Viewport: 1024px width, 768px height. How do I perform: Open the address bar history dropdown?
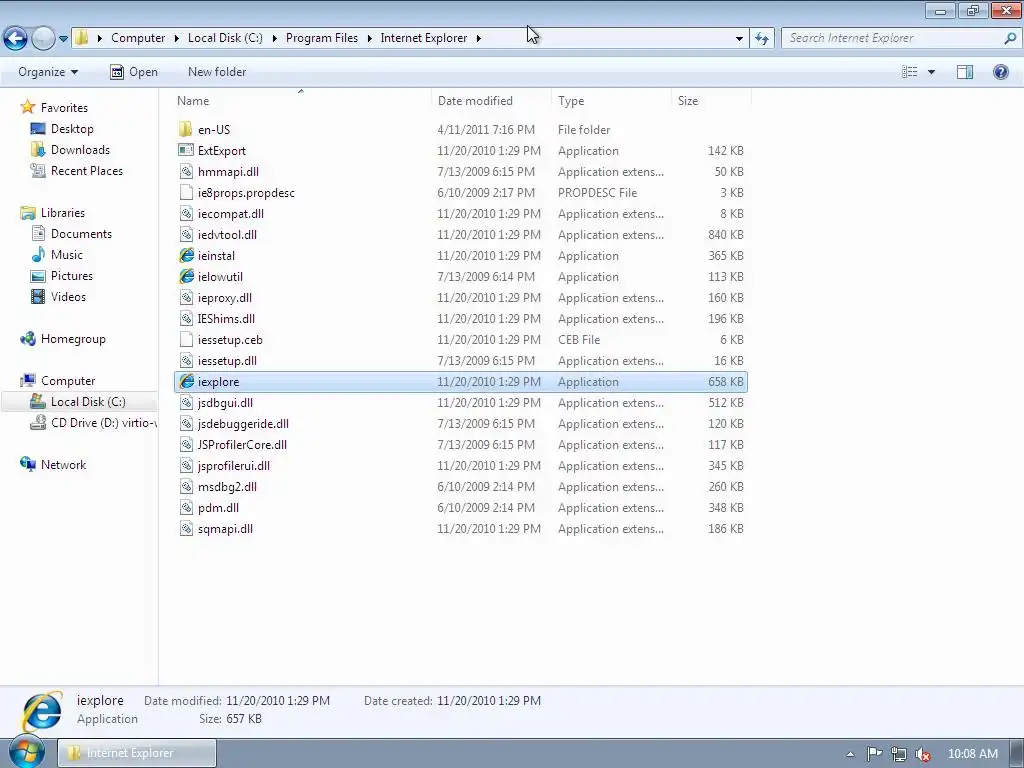pyautogui.click(x=739, y=39)
